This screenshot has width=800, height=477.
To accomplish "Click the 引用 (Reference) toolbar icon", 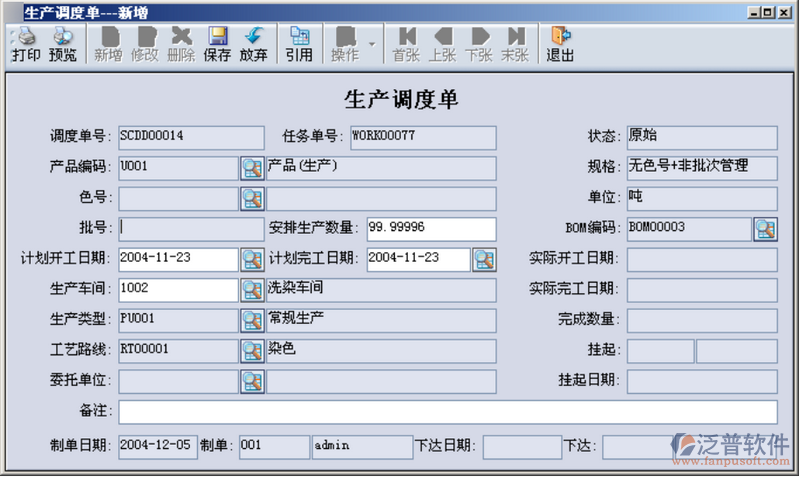I will click(298, 45).
